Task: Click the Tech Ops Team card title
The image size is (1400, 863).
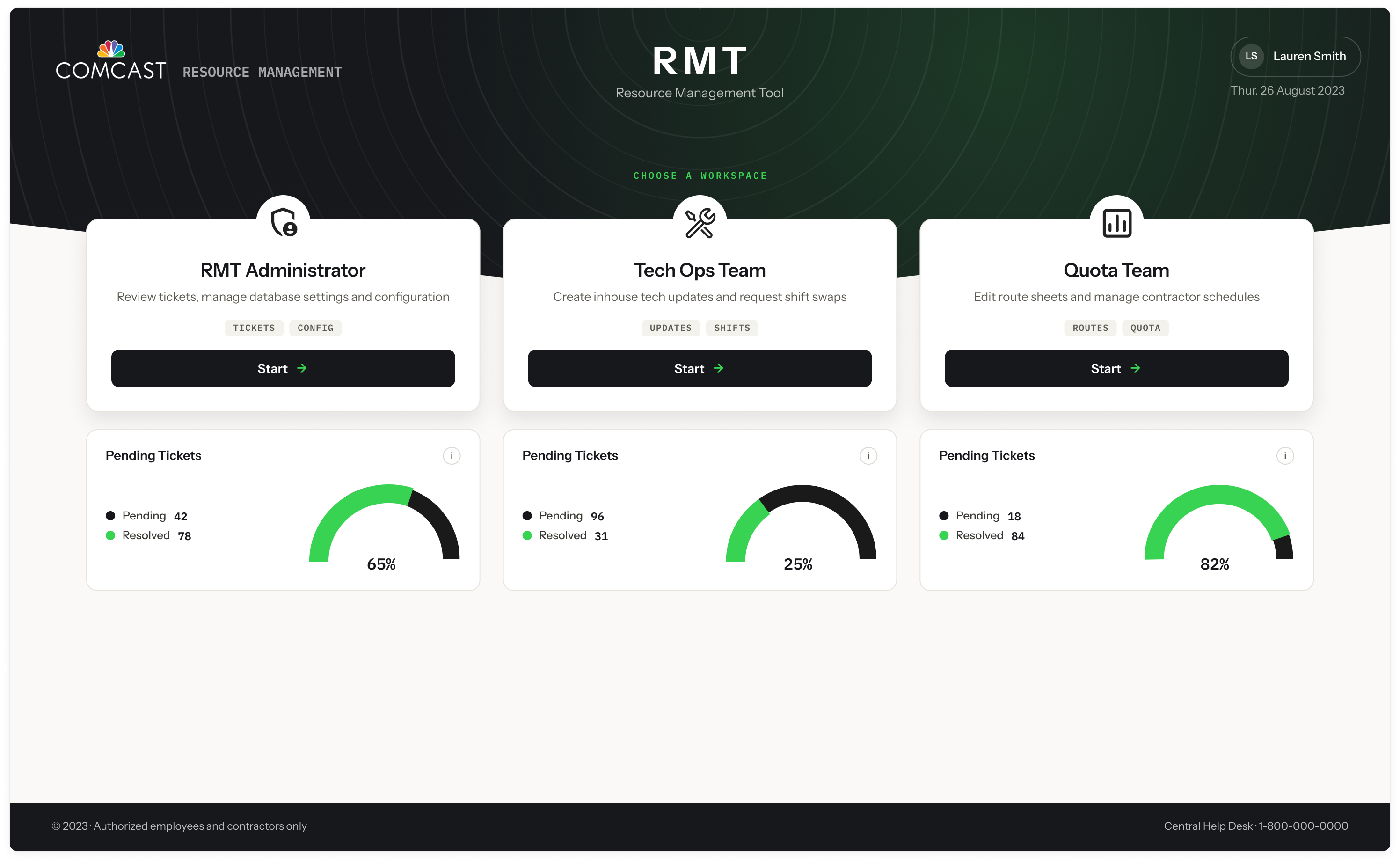Action: pyautogui.click(x=700, y=270)
